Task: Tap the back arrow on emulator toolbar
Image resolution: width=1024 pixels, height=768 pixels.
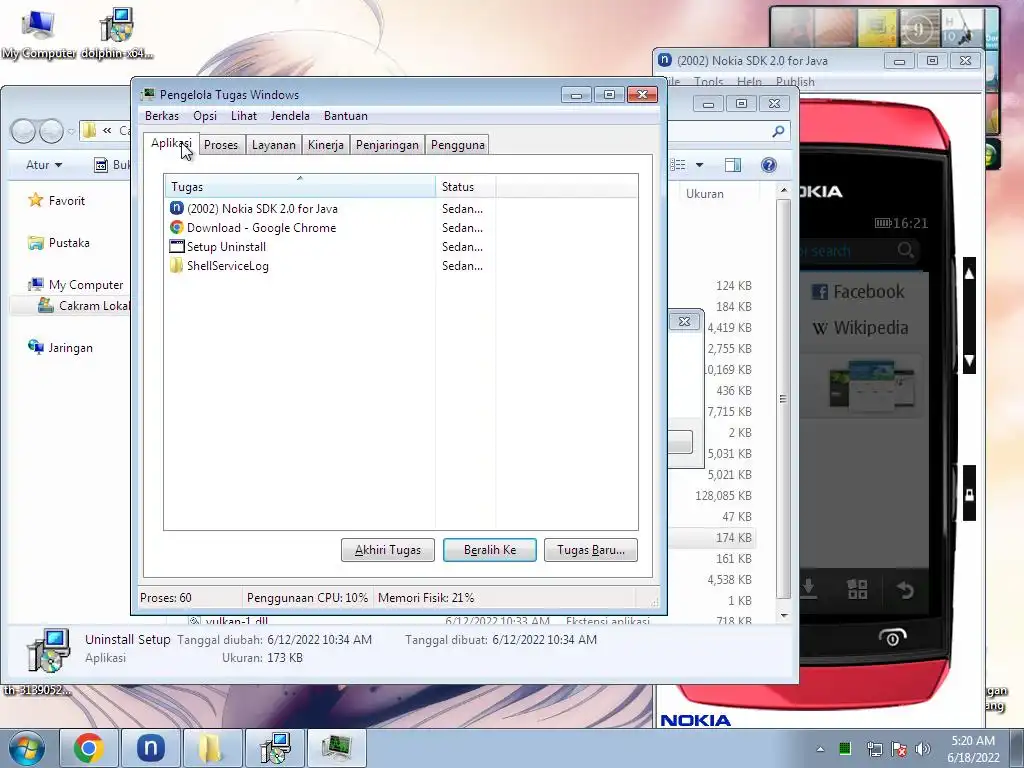Action: pyautogui.click(x=905, y=590)
